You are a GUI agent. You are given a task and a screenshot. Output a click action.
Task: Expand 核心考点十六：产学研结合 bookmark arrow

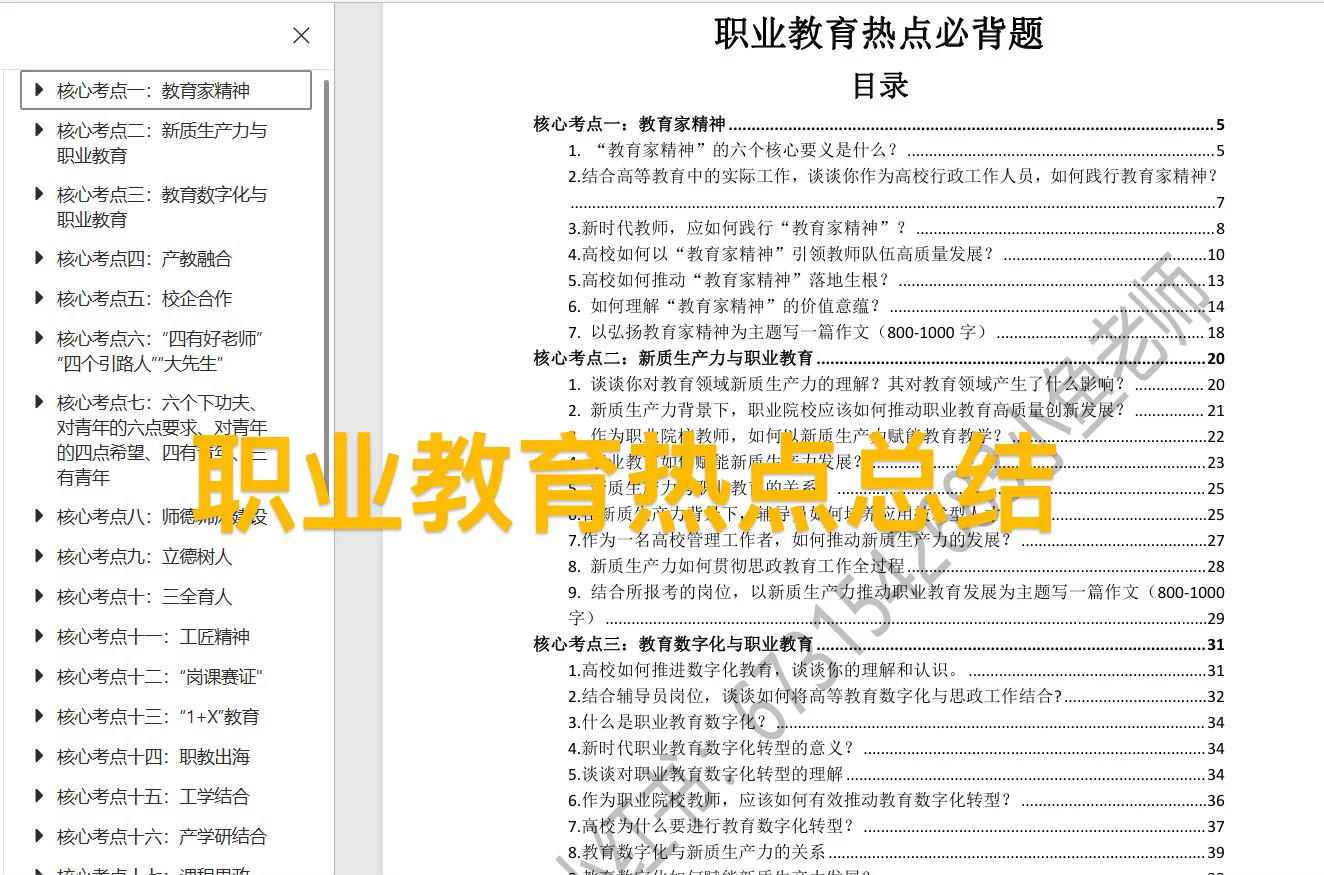(39, 836)
